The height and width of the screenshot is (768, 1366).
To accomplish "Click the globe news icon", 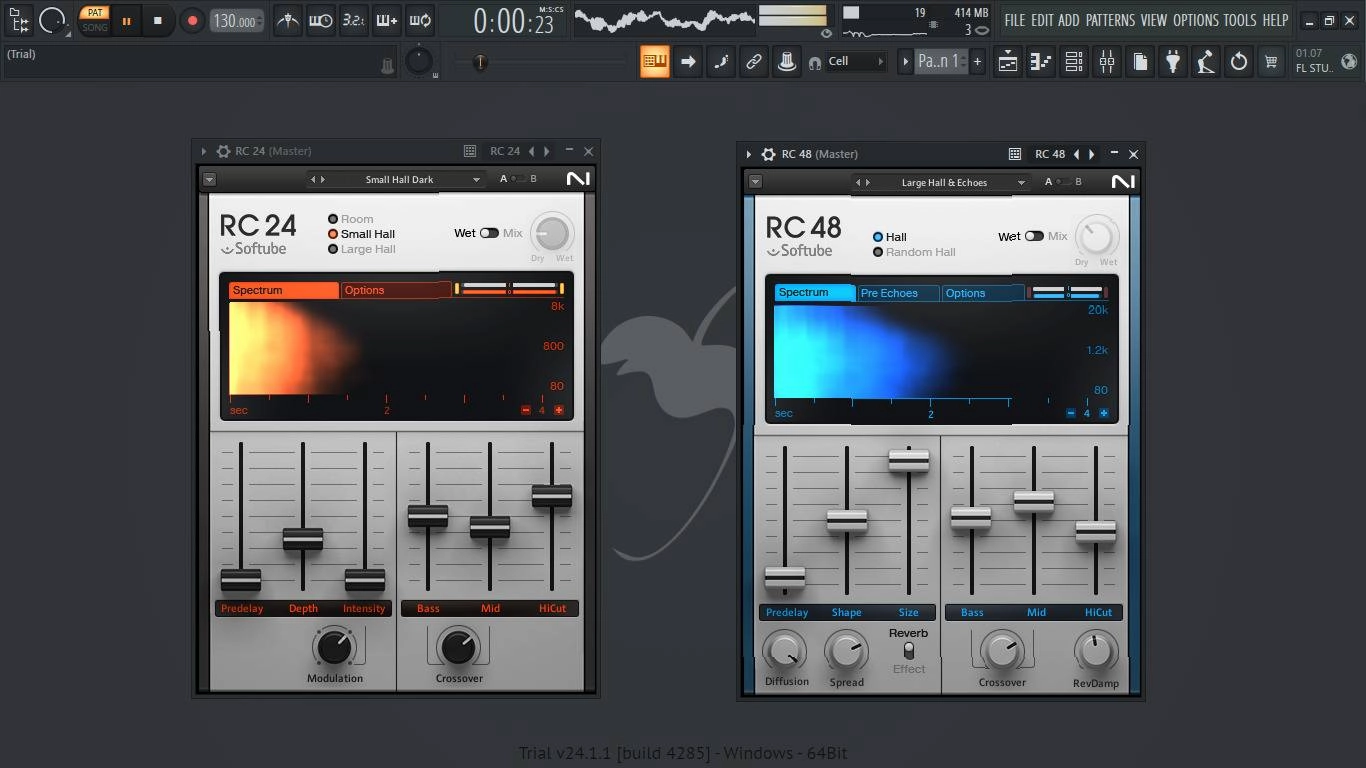I will (x=1350, y=61).
